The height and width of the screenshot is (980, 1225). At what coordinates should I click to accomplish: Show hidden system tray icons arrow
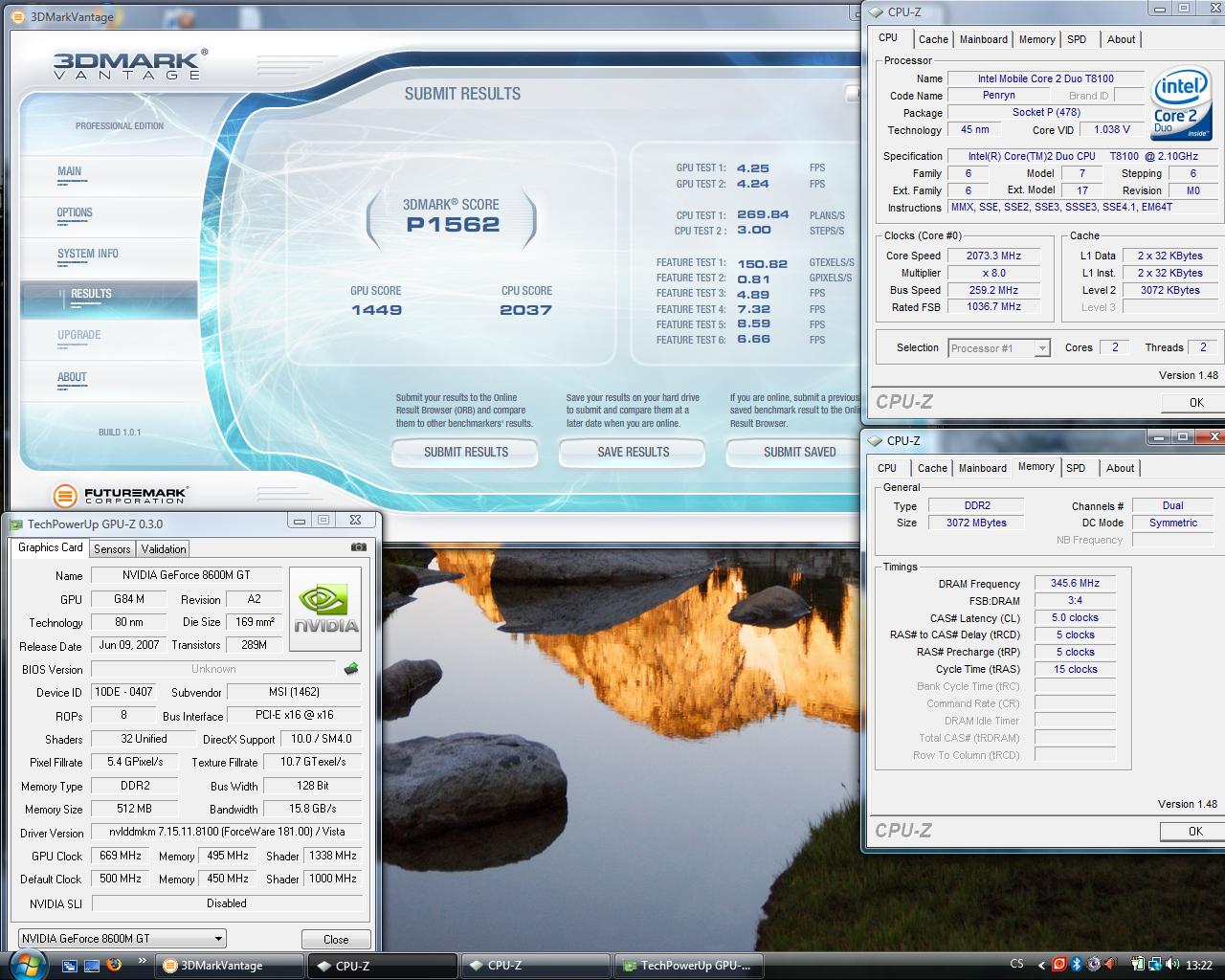[x=1042, y=965]
